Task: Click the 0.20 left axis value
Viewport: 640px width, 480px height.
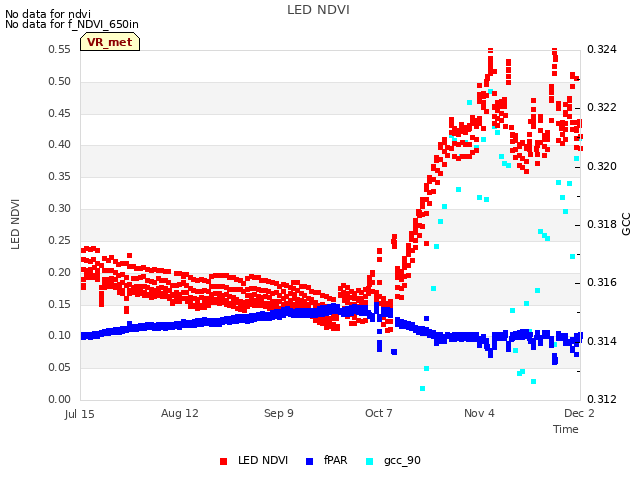Action: 60,273
